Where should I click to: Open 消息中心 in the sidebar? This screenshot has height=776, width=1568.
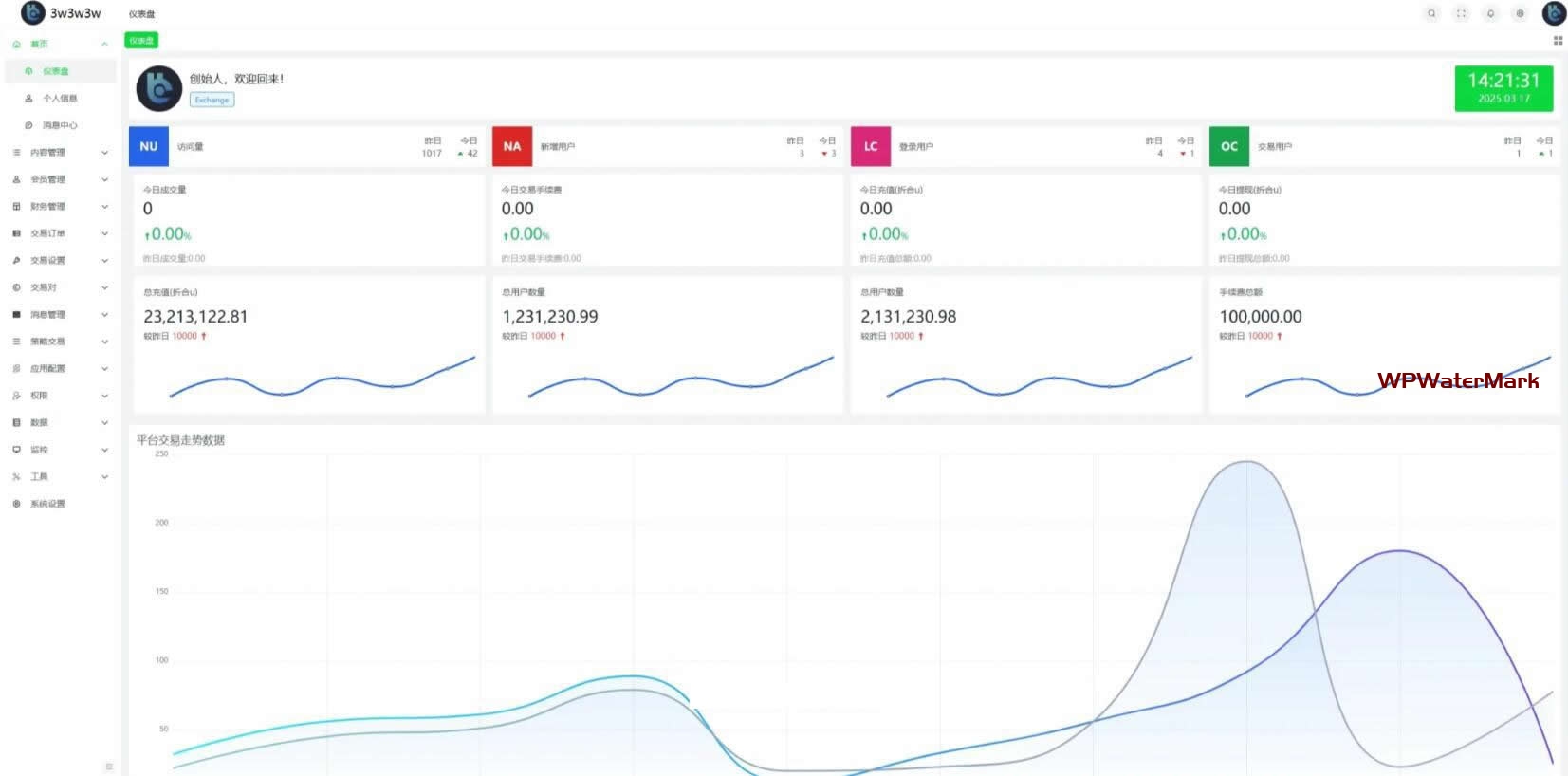click(60, 125)
